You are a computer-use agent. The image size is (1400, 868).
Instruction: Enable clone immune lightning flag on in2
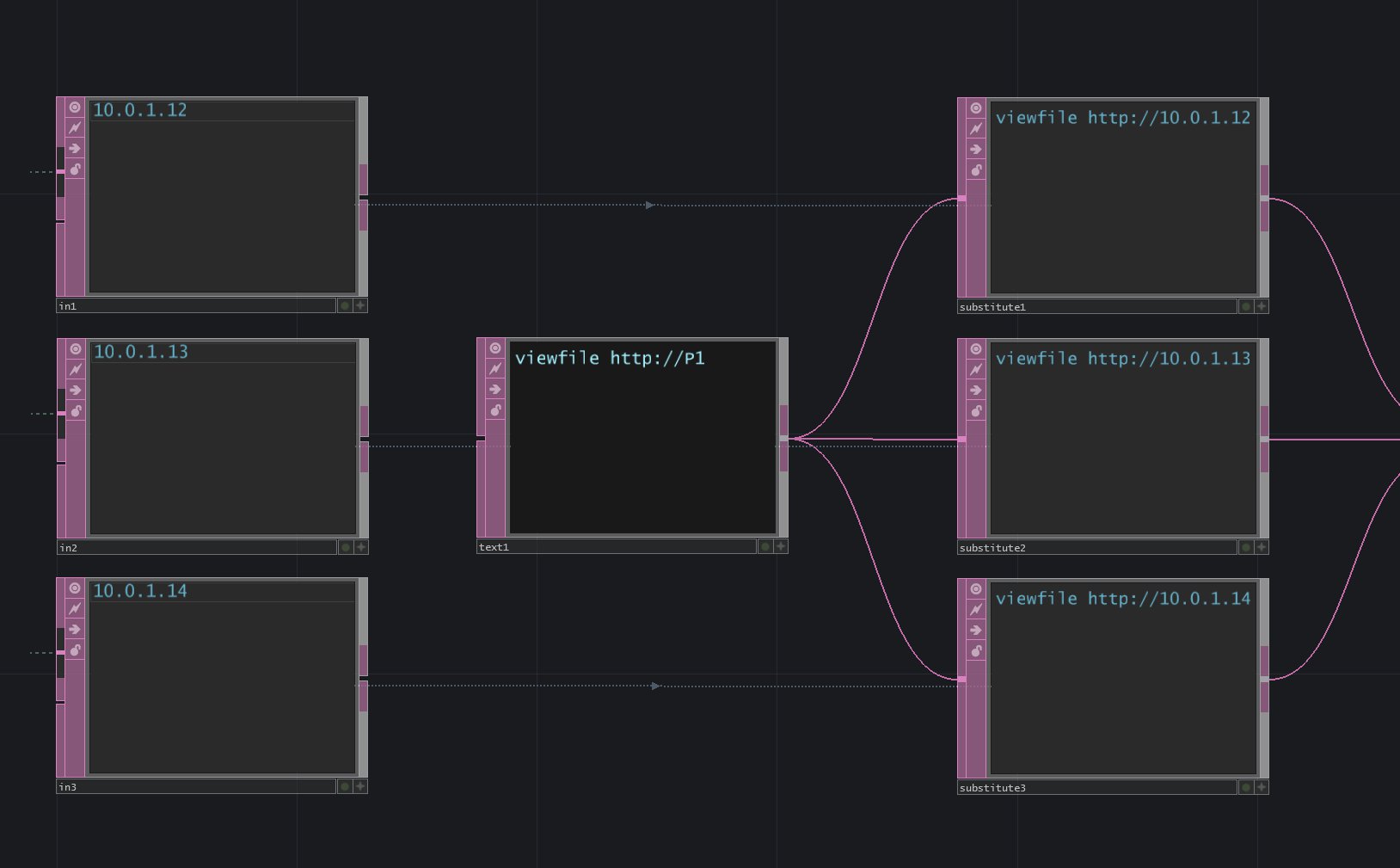tap(76, 370)
